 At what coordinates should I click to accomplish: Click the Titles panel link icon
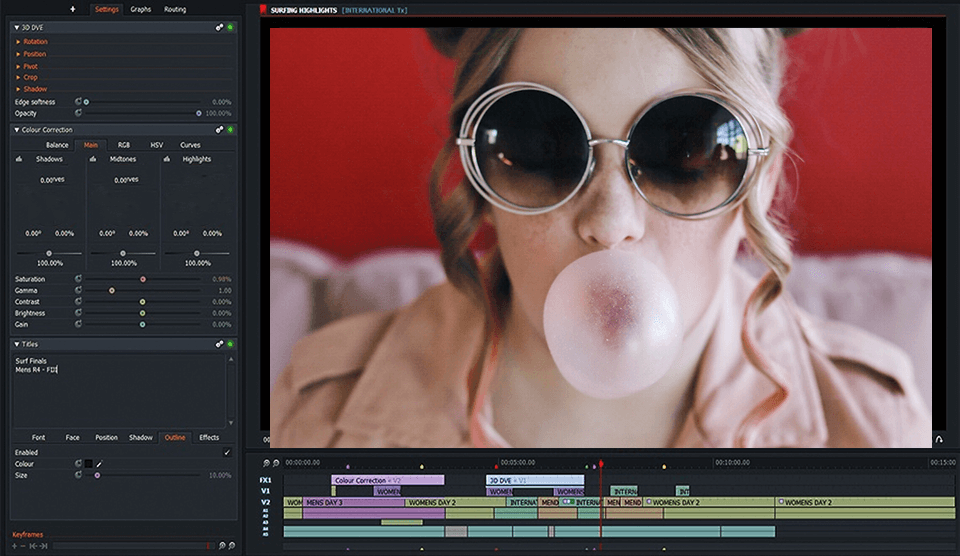pyautogui.click(x=219, y=345)
